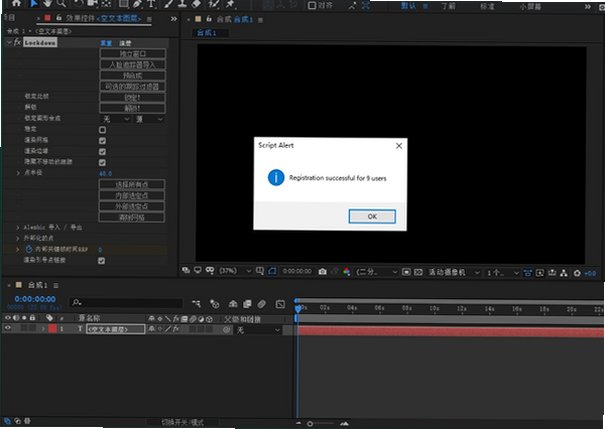Image resolution: width=605 pixels, height=429 pixels.
Task: Select the Hand tool
Action: (x=47, y=3)
